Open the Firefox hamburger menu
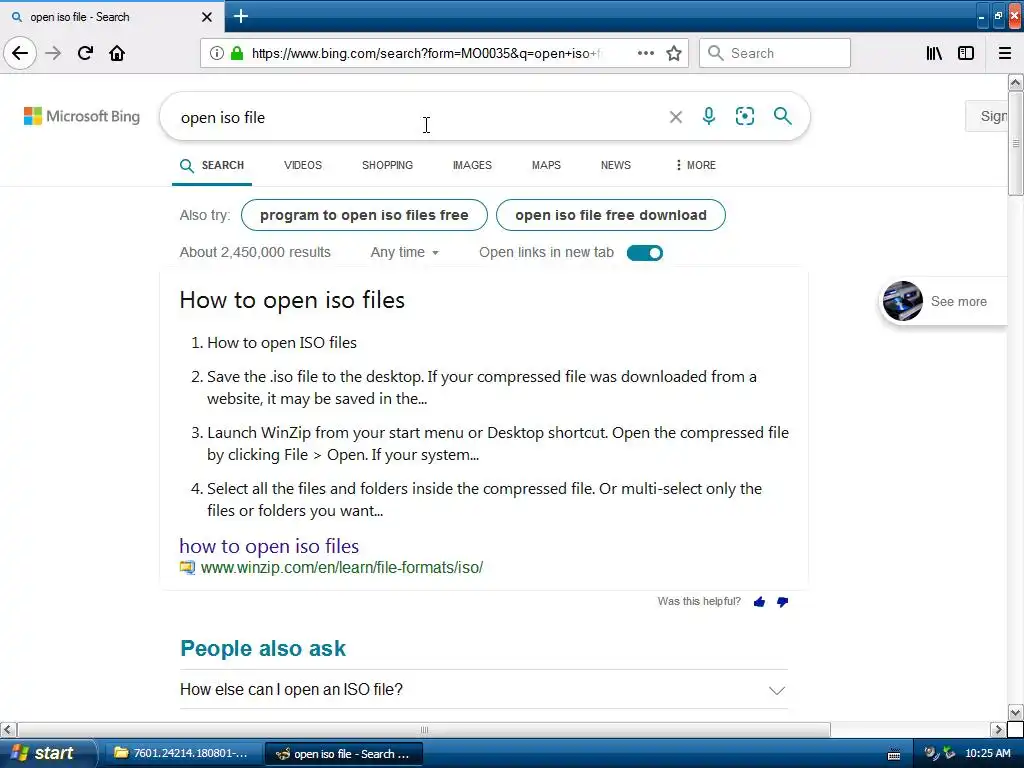The width and height of the screenshot is (1024, 768). pyautogui.click(x=1005, y=53)
